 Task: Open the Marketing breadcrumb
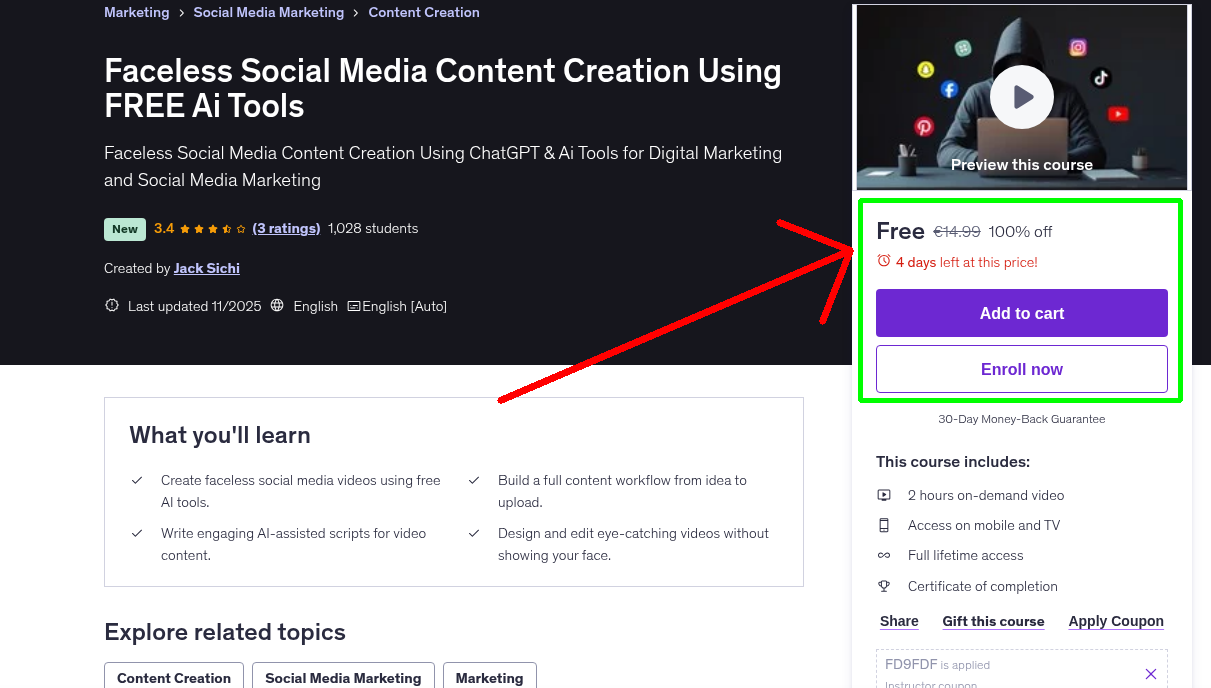point(137,12)
